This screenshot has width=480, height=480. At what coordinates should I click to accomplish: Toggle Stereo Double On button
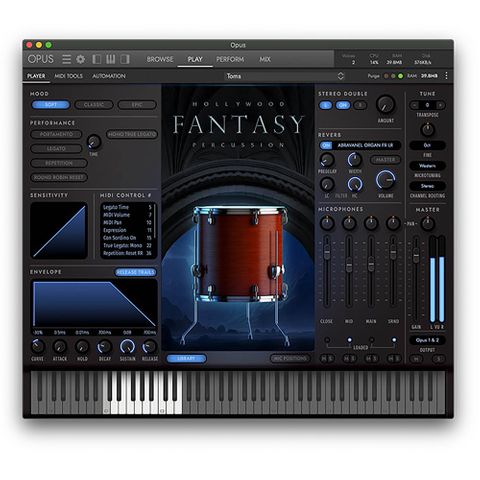click(x=343, y=105)
